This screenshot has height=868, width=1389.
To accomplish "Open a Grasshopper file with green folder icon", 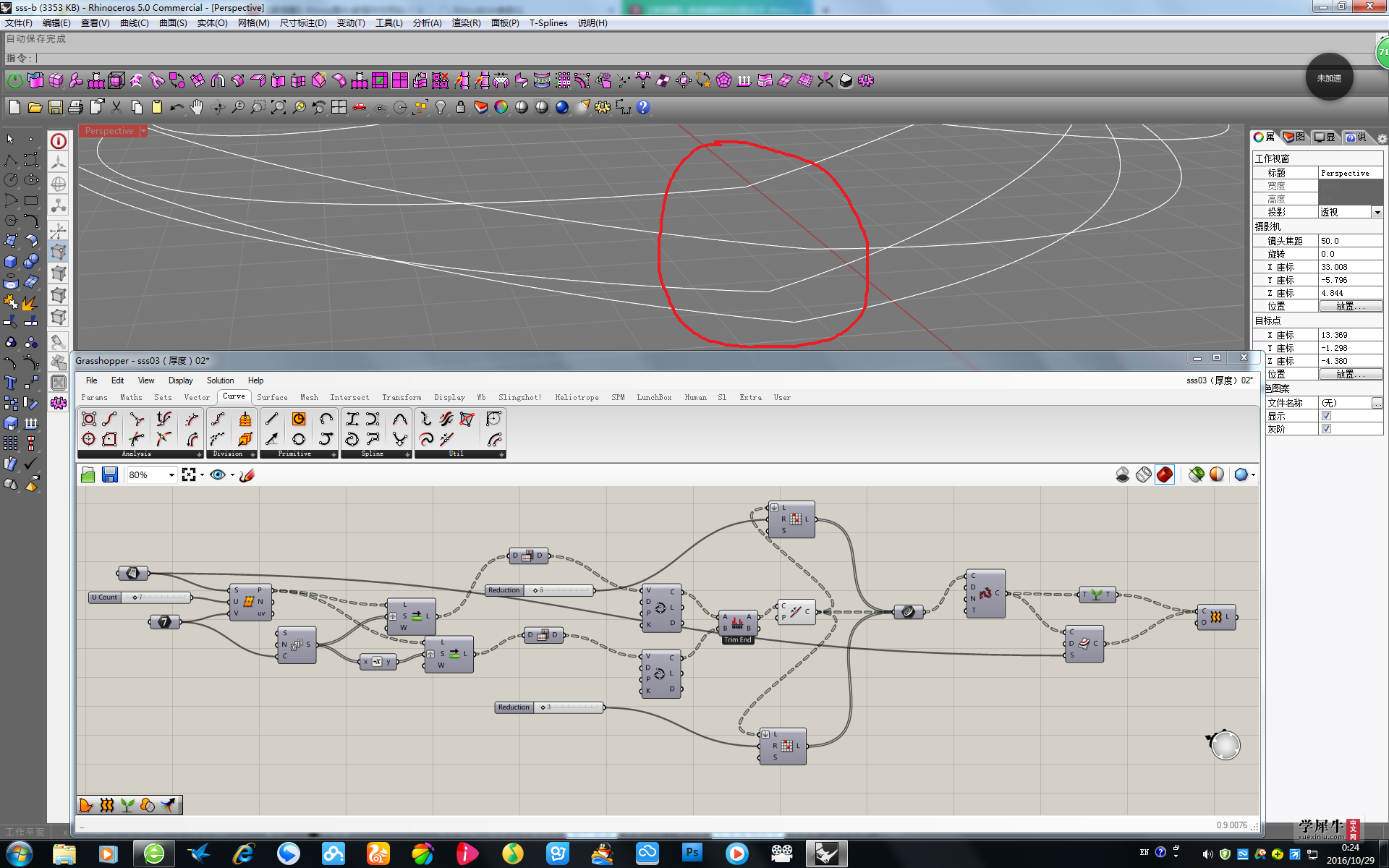I will click(88, 475).
